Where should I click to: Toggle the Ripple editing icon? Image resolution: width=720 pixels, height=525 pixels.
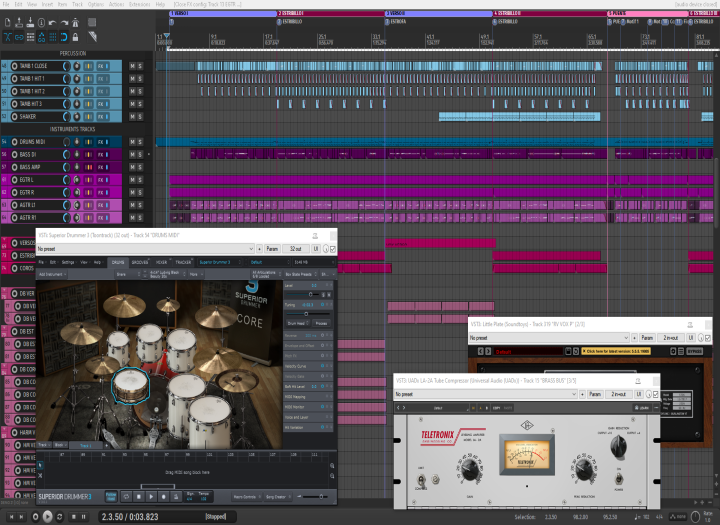(x=30, y=37)
